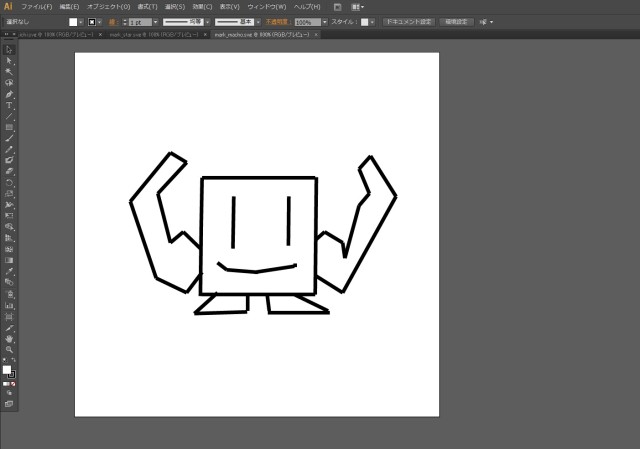
Task: Set the fill to none
Action: click(13, 384)
